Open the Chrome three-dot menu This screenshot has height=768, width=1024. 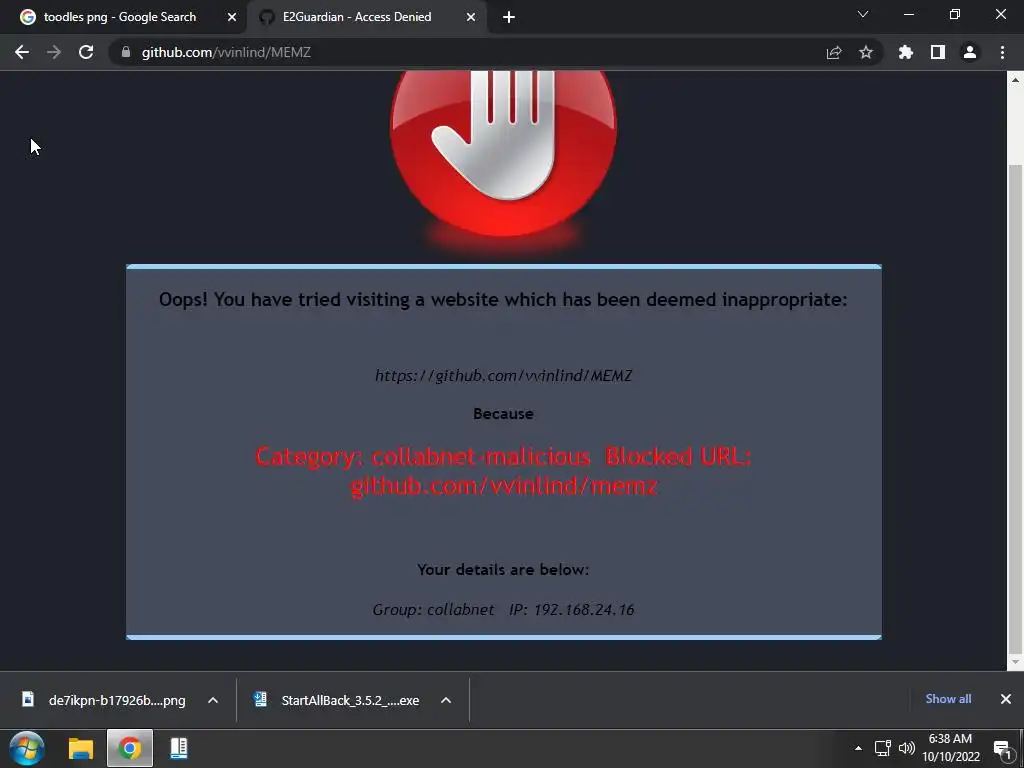coord(1002,52)
